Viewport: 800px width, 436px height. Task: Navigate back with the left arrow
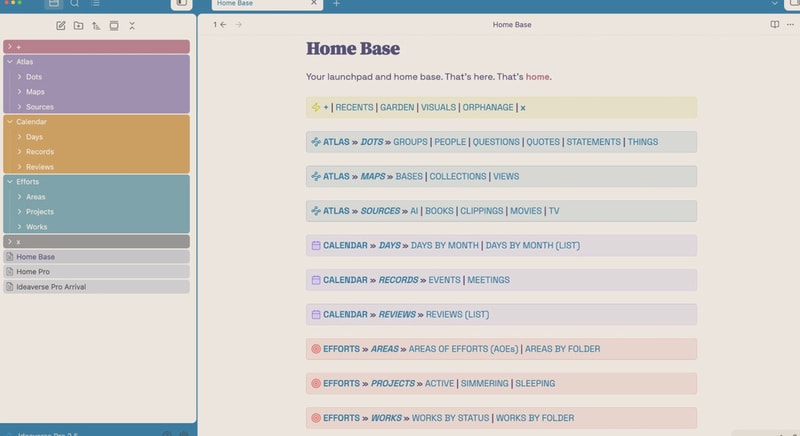tap(222, 24)
